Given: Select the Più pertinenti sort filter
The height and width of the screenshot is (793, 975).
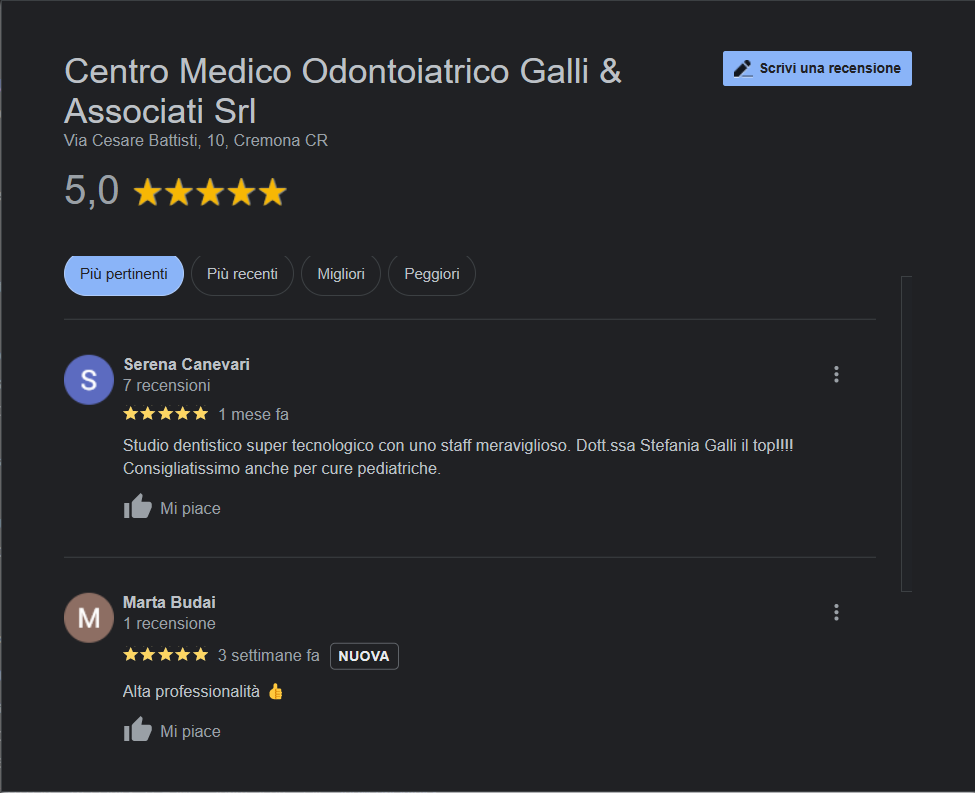Looking at the screenshot, I should coord(124,274).
